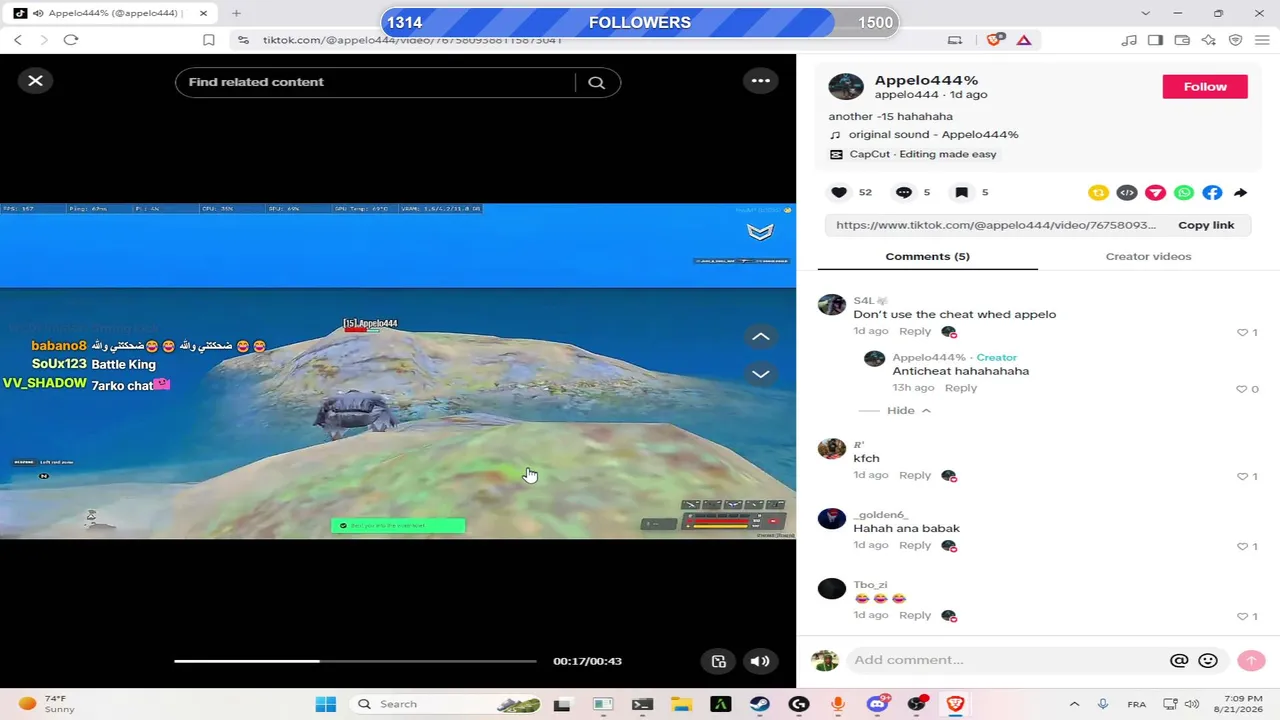Image resolution: width=1280 pixels, height=720 pixels.
Task: Bookmark this page in the address bar
Action: pos(208,40)
